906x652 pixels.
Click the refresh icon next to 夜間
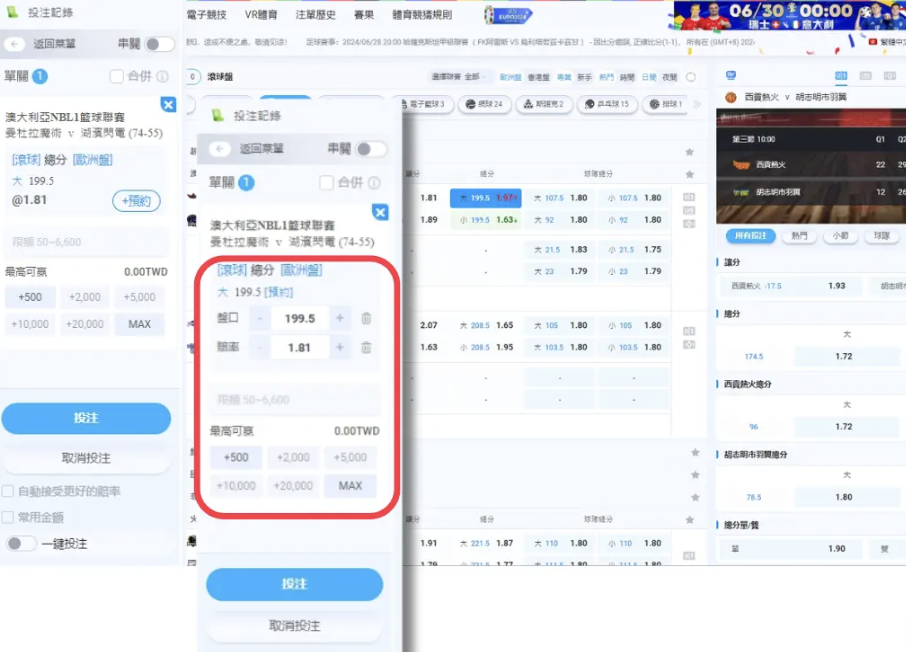(x=690, y=77)
